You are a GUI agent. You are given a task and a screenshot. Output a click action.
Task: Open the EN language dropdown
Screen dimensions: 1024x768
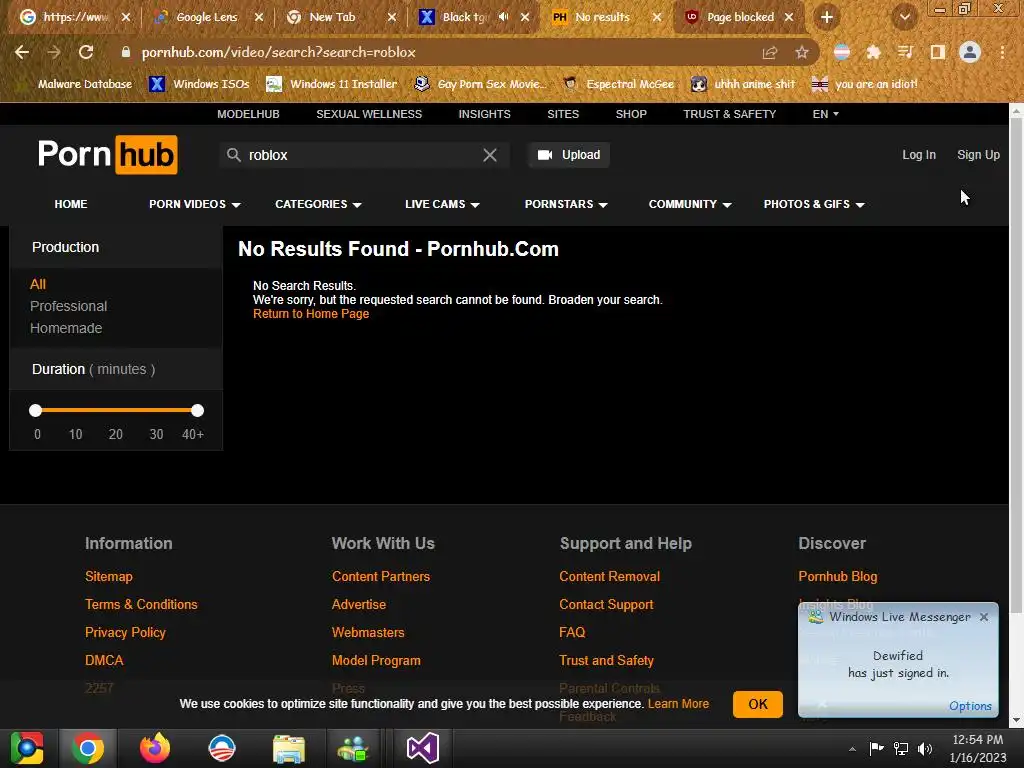825,114
